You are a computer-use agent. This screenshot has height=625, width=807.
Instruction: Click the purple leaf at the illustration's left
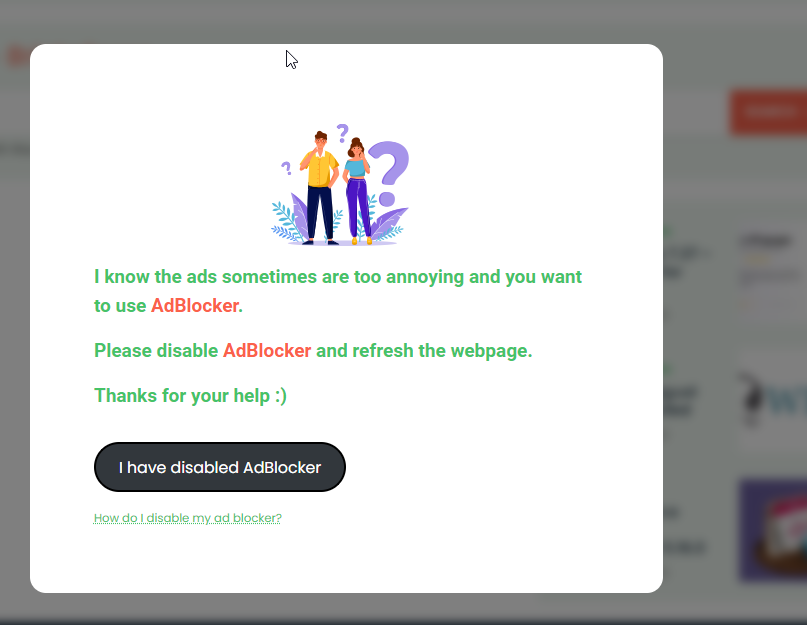[x=300, y=215]
